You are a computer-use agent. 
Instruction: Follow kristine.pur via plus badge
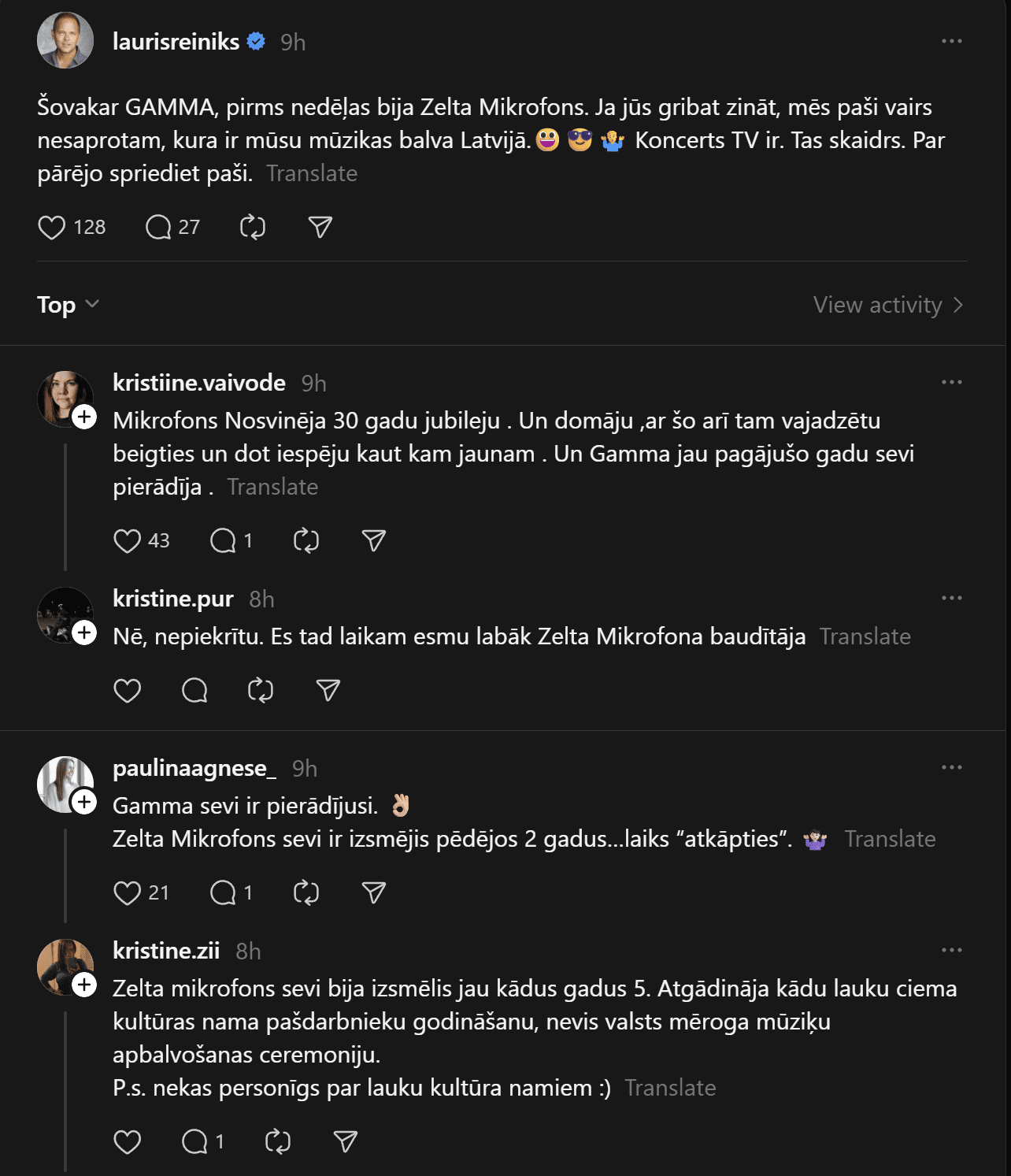click(x=84, y=633)
